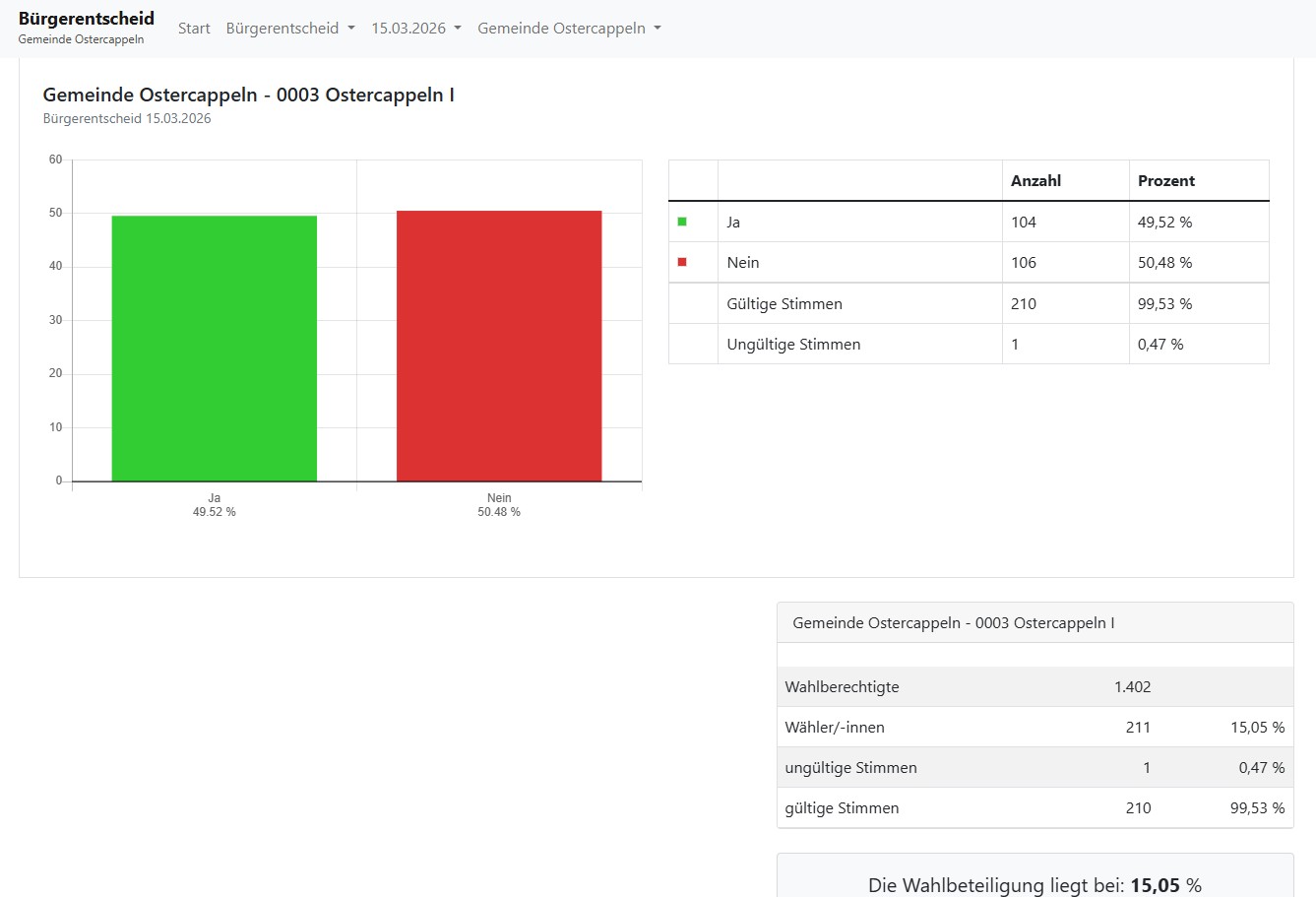This screenshot has height=897, width=1316.
Task: Open the 15.03.2026 date dropdown
Action: [x=415, y=29]
